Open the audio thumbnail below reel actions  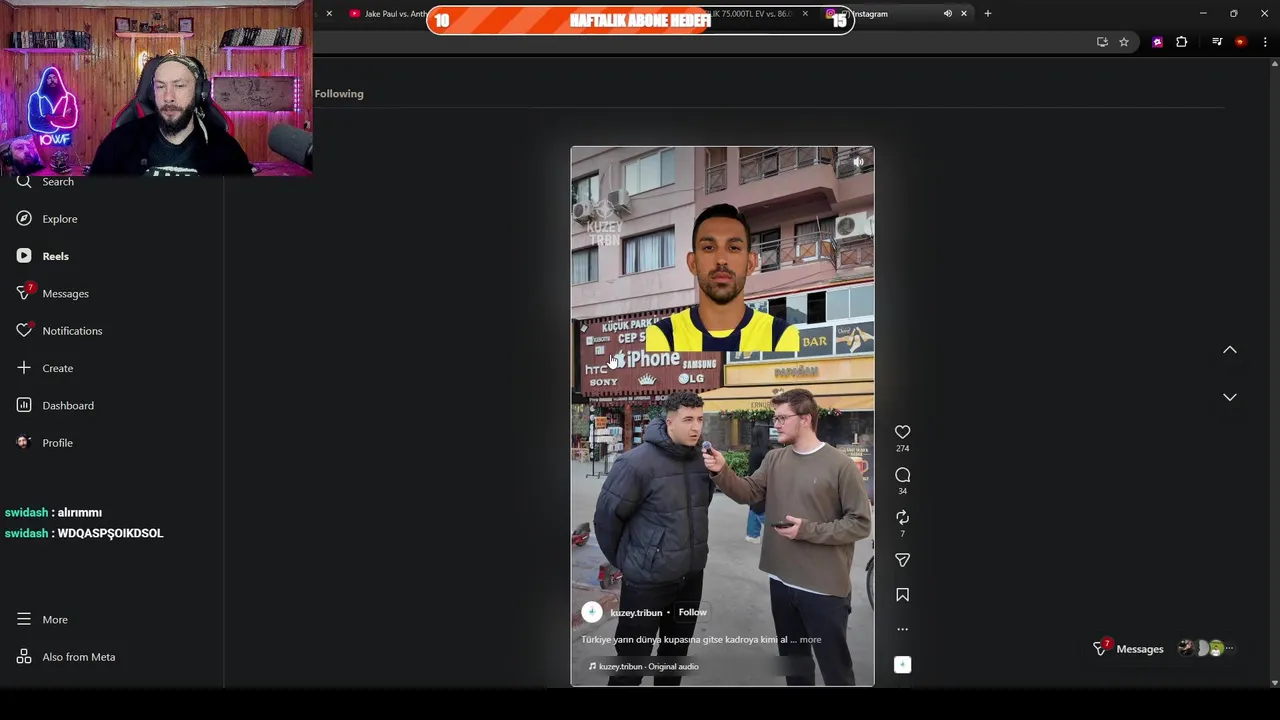tap(902, 664)
